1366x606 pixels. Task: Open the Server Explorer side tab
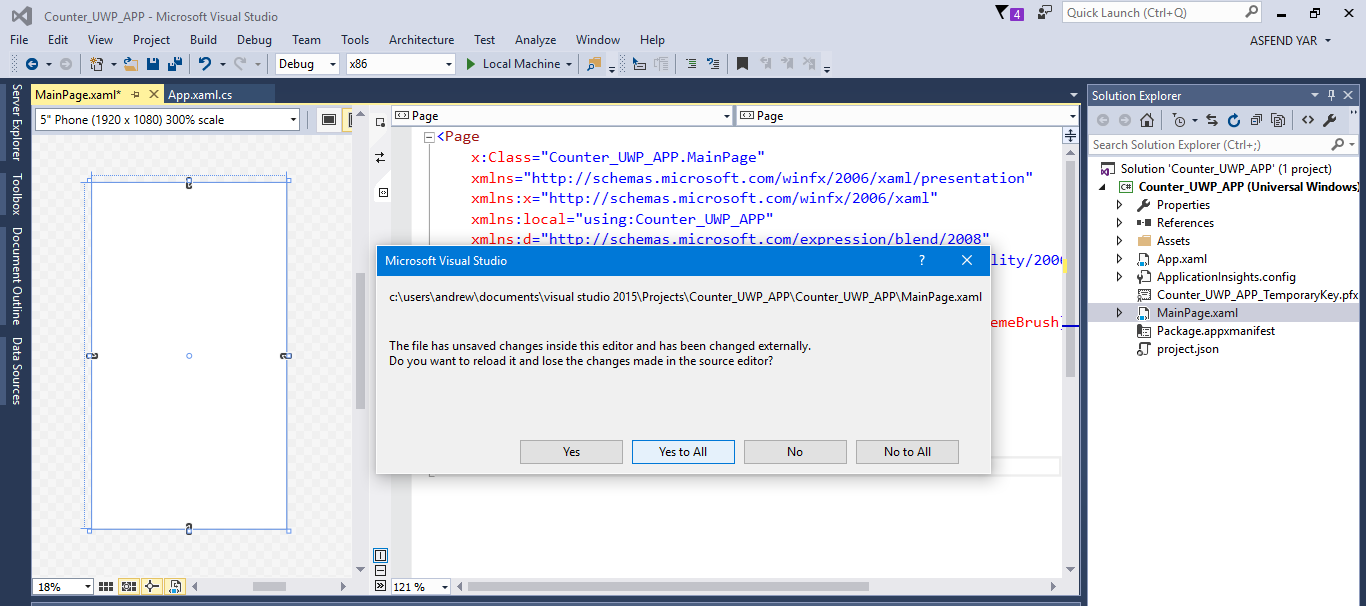16,122
